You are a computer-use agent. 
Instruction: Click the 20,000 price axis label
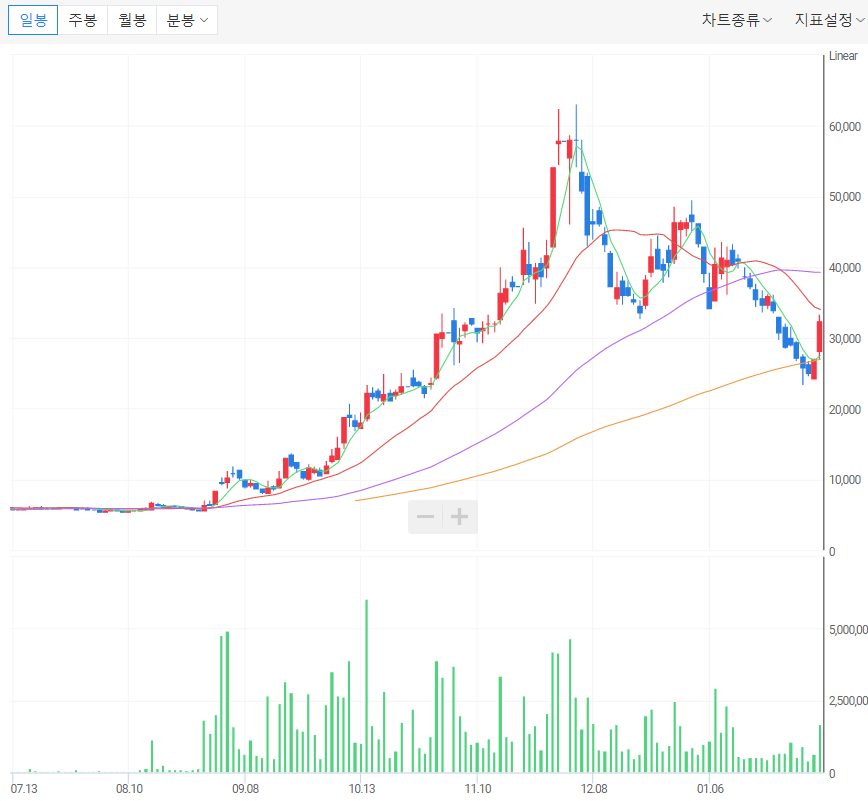pos(845,410)
